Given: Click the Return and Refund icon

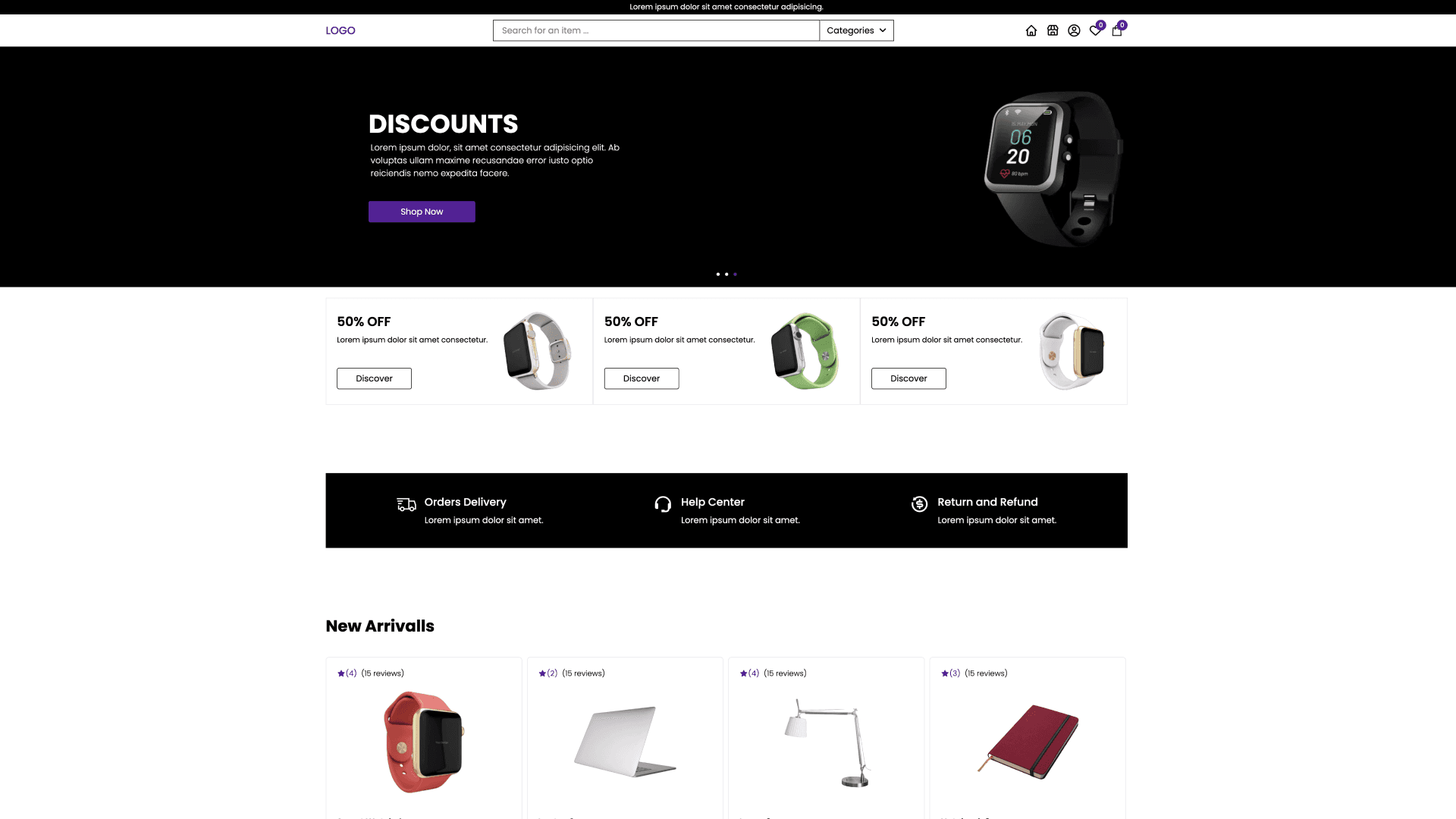Looking at the screenshot, I should (919, 504).
